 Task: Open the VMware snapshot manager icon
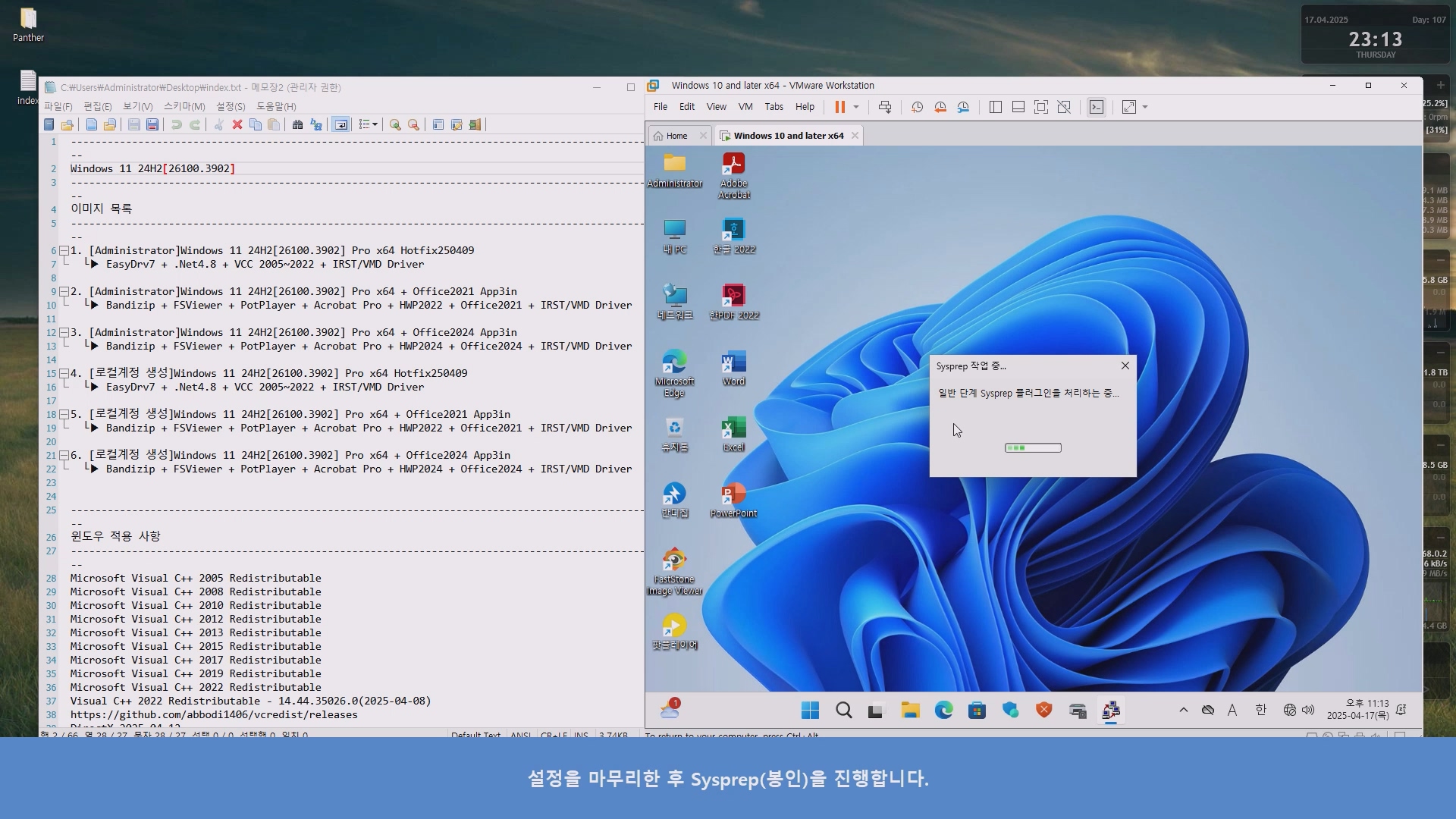pyautogui.click(x=963, y=107)
